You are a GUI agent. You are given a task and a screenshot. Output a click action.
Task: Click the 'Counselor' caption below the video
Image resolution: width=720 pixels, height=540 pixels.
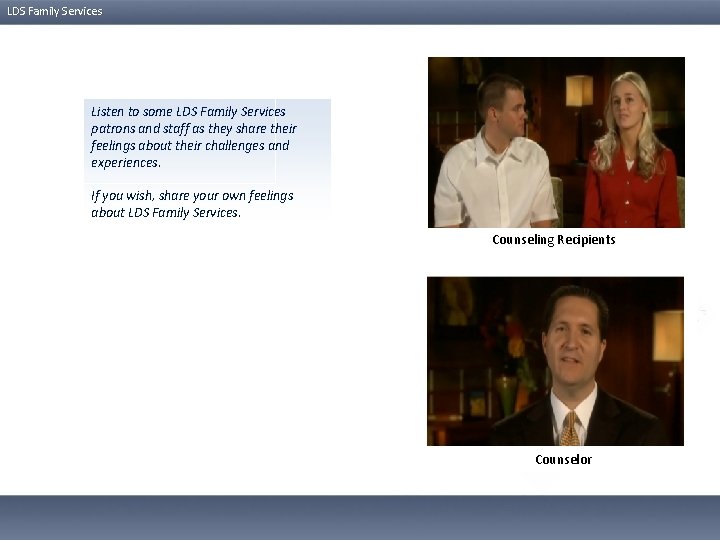[563, 459]
